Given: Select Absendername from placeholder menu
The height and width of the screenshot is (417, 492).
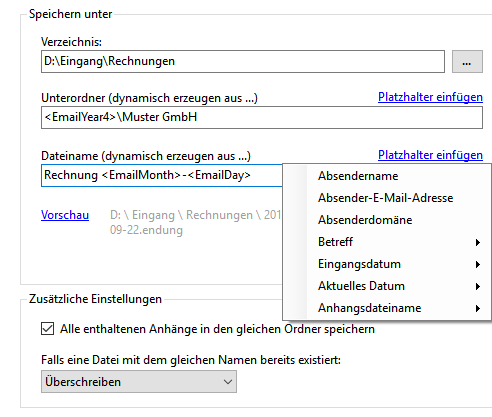Looking at the screenshot, I should click(x=387, y=176).
